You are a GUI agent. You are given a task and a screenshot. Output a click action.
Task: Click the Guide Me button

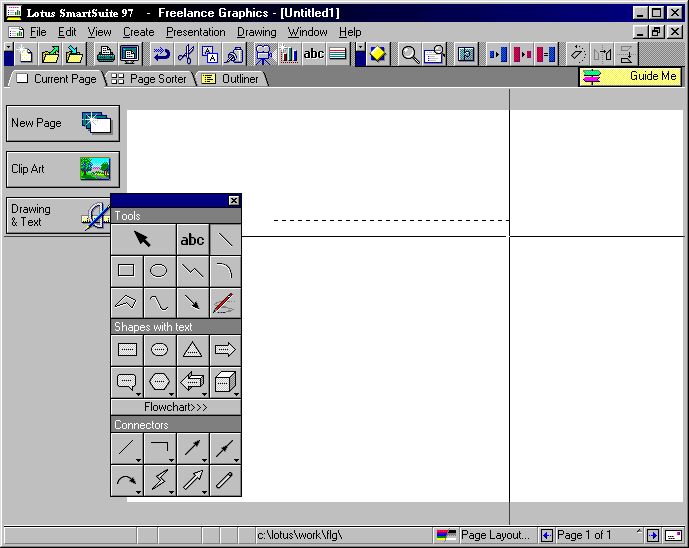[631, 76]
